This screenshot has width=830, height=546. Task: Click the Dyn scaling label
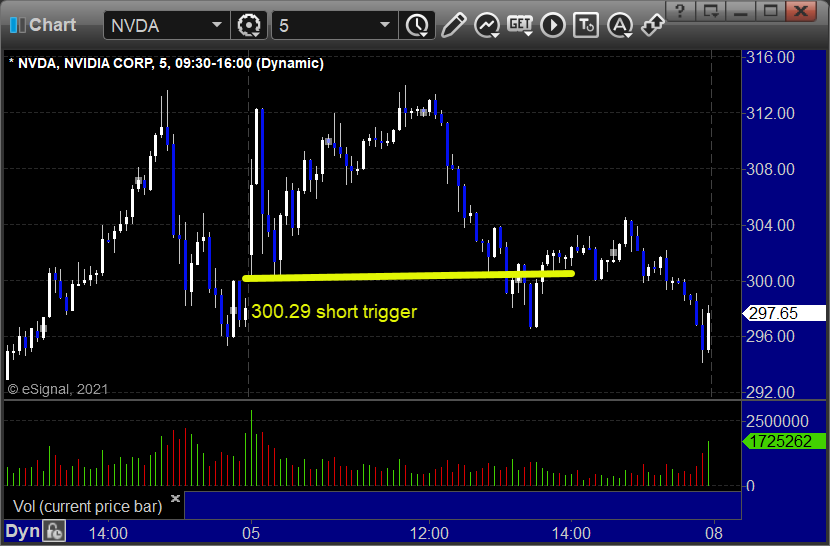click(22, 531)
